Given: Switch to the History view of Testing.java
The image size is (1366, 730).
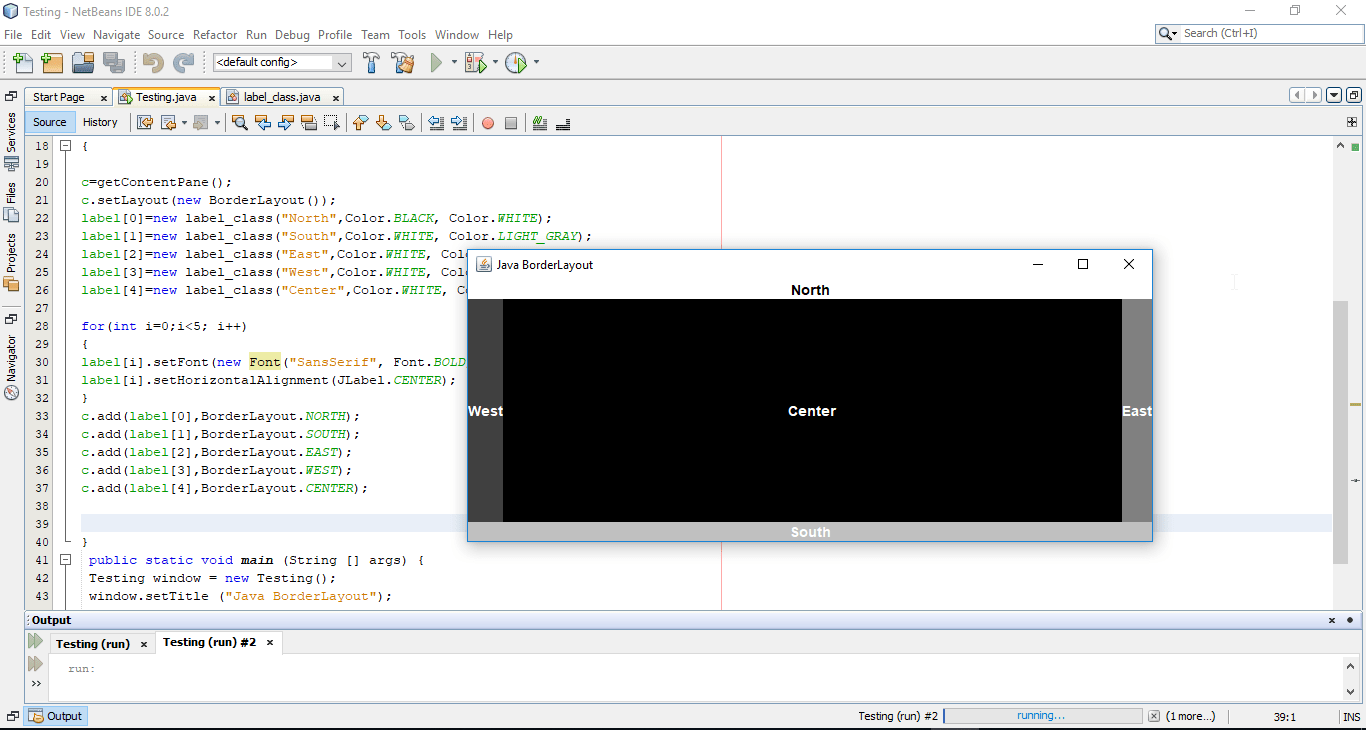Looking at the screenshot, I should click(101, 122).
